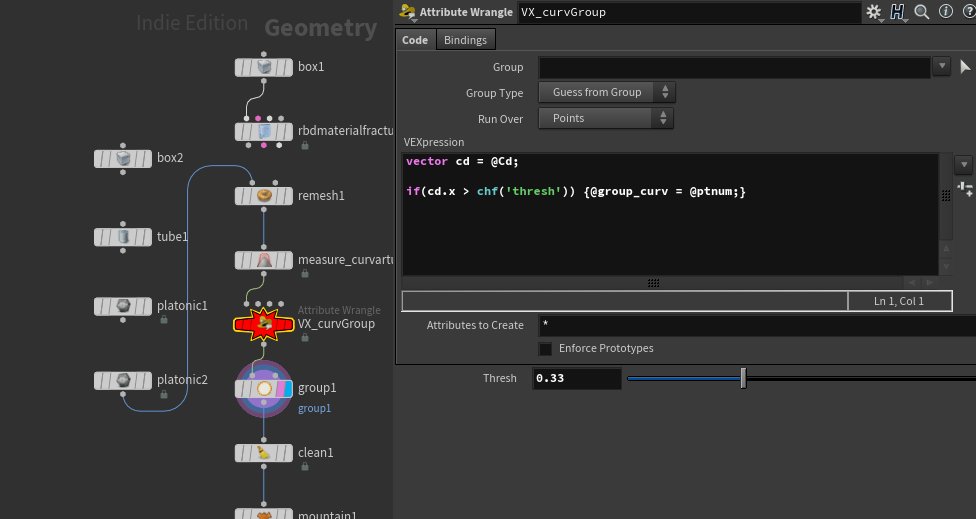Show node info with the i icon
The width and height of the screenshot is (976, 519).
946,11
